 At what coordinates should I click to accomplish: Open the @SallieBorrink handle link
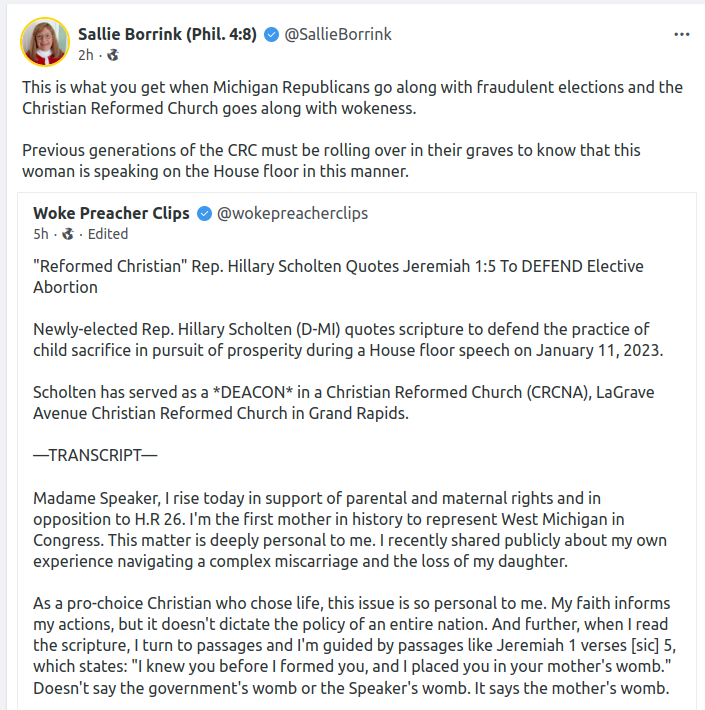[x=338, y=34]
